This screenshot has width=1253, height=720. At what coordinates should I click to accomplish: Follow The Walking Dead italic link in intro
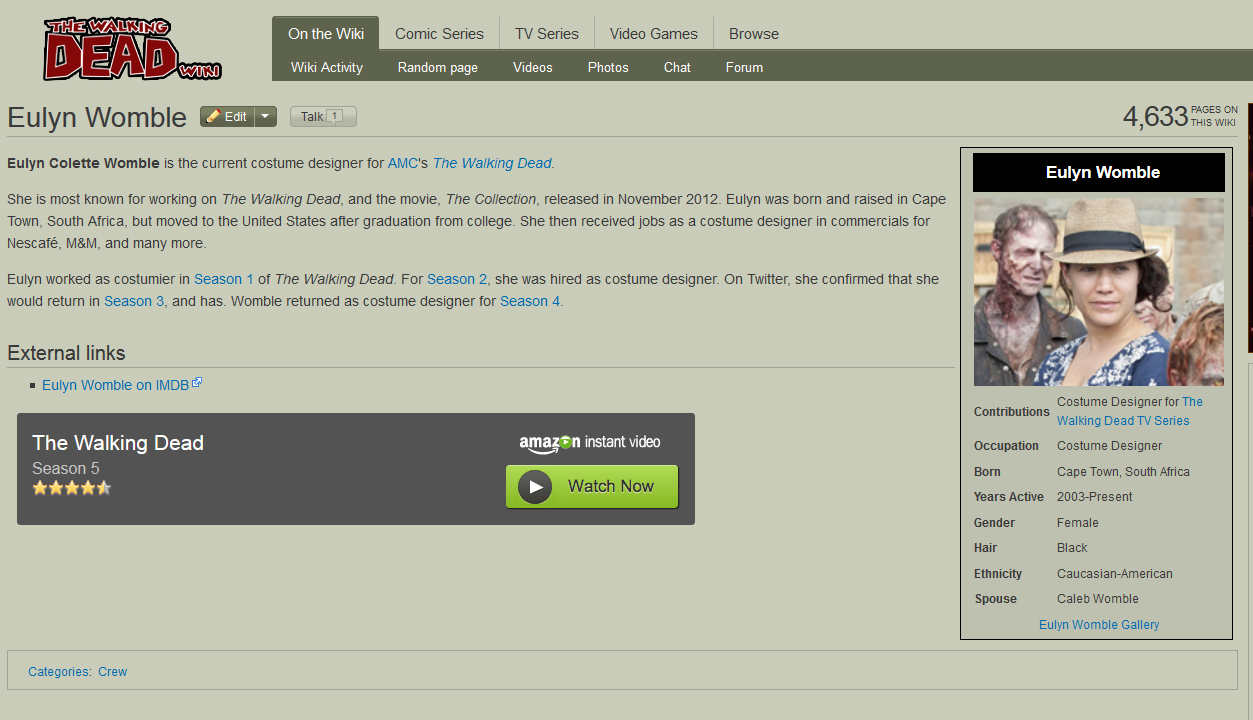tap(492, 163)
